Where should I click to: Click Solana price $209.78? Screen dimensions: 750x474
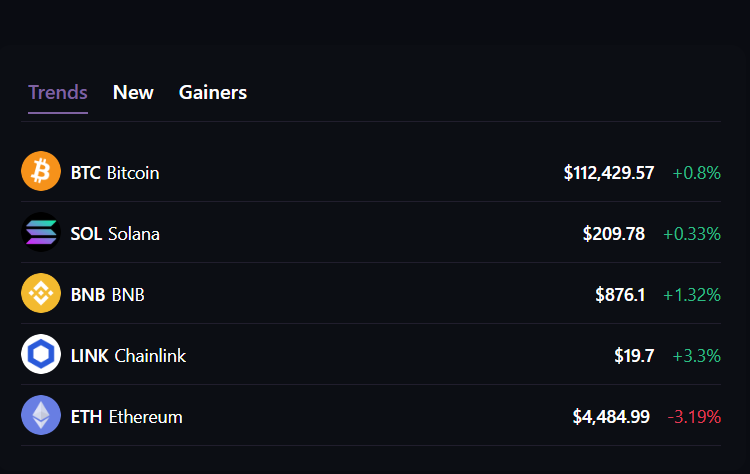pyautogui.click(x=614, y=234)
